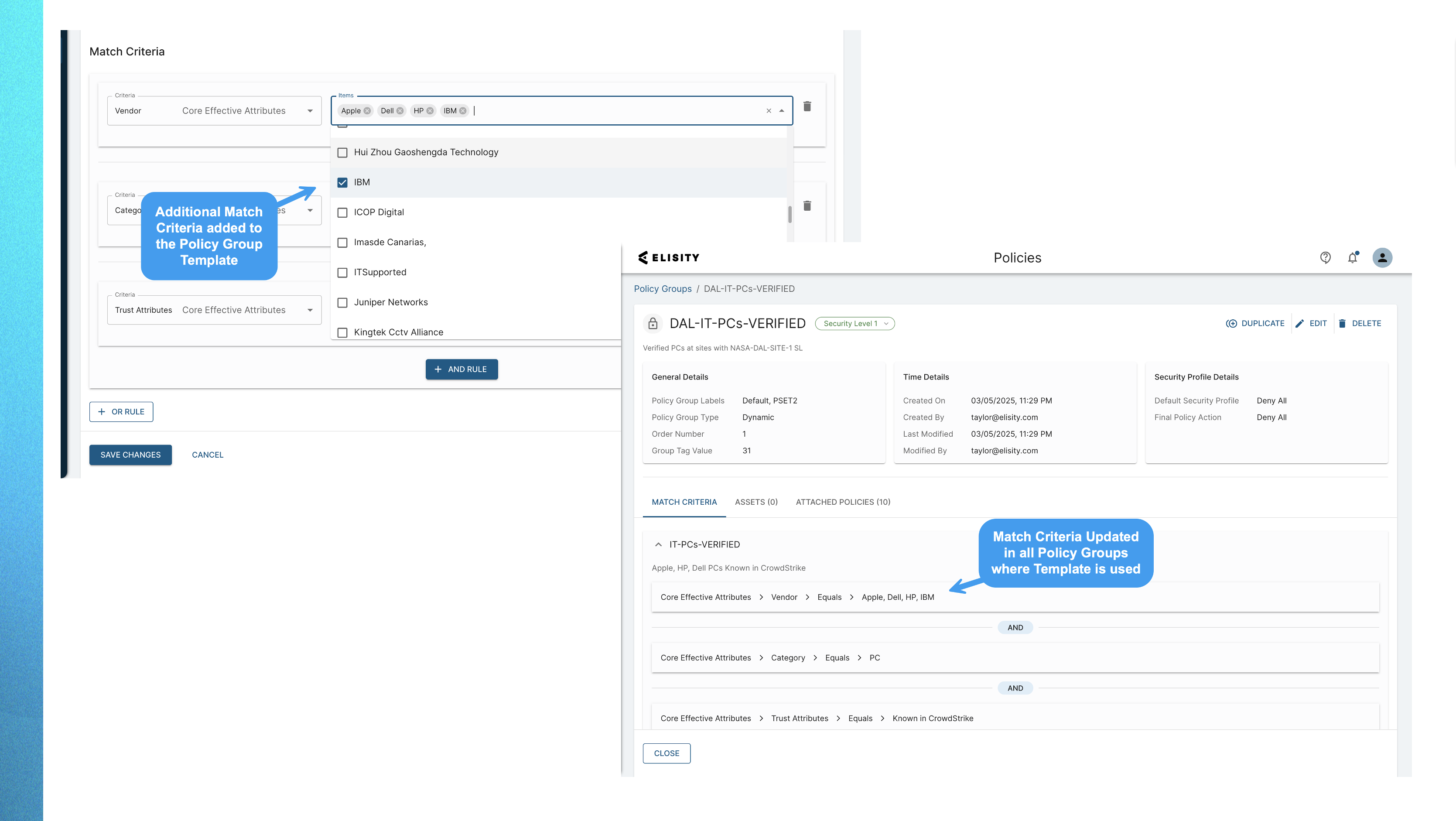Click the Policy Group Type value 'Dynamic'

758,417
